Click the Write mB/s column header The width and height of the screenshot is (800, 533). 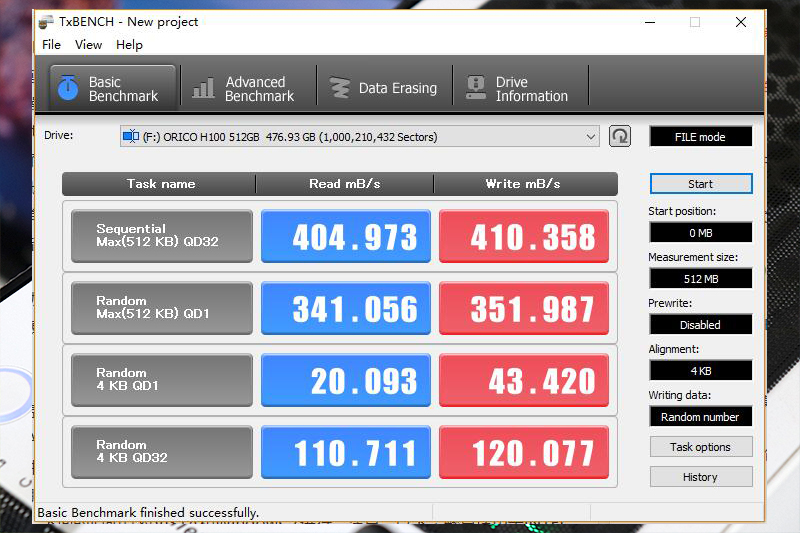pyautogui.click(x=526, y=184)
